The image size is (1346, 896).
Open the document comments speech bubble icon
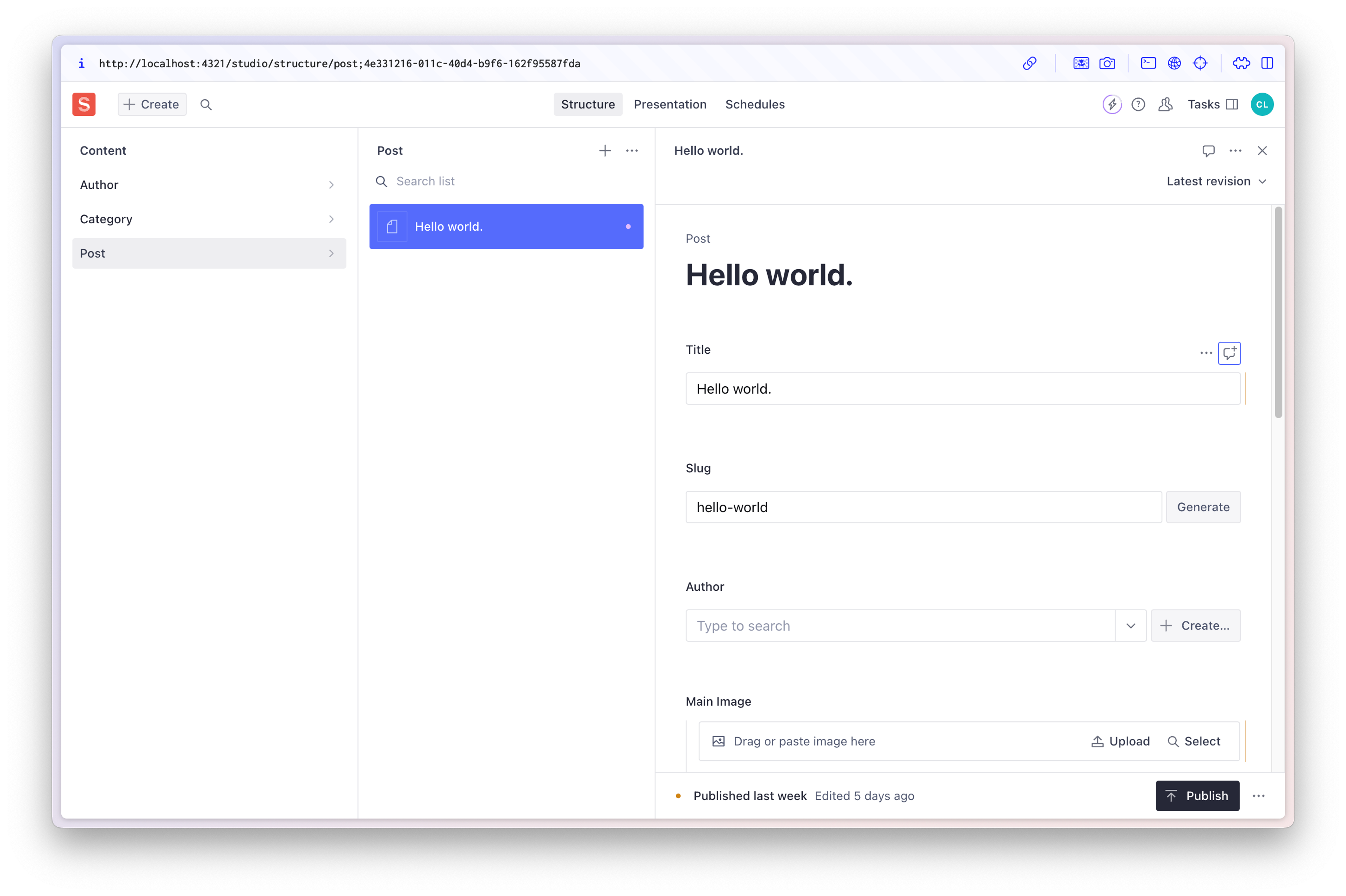1208,151
